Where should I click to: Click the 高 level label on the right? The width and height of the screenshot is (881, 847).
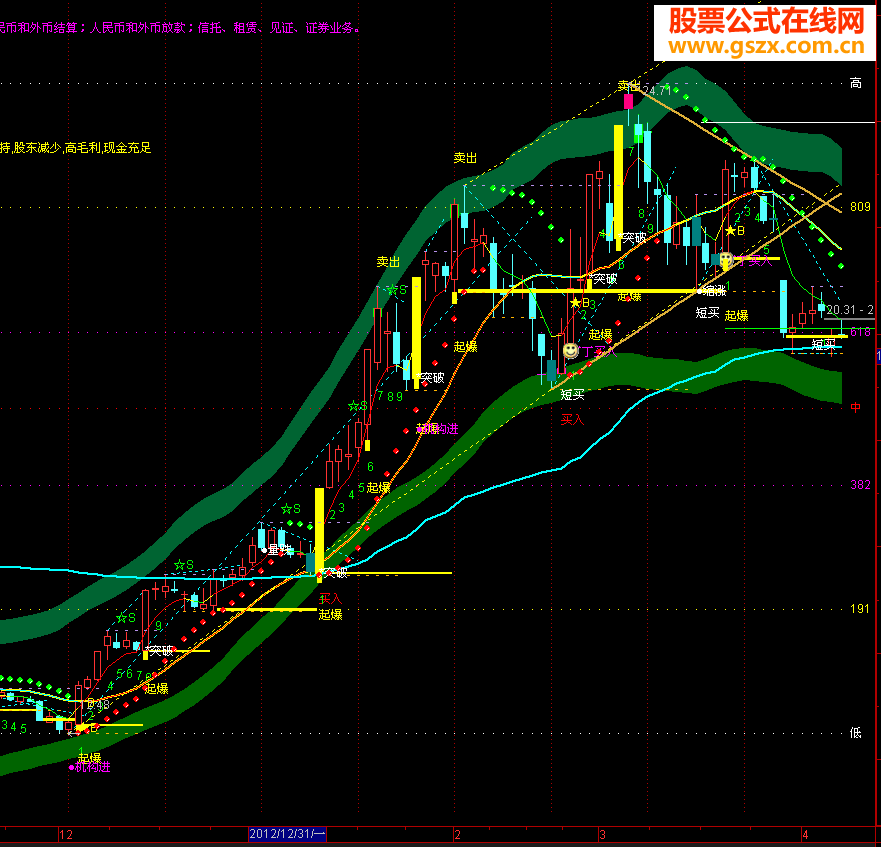(x=855, y=83)
